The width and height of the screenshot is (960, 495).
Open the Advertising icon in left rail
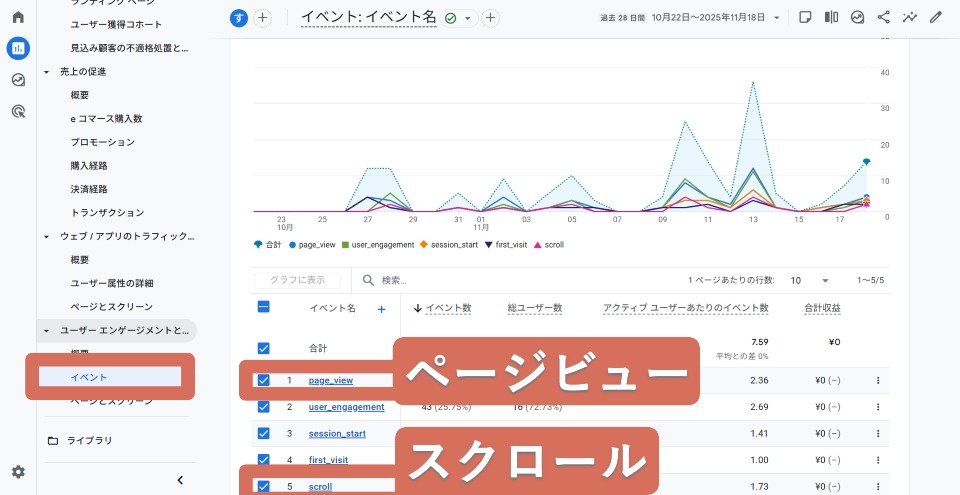point(18,111)
